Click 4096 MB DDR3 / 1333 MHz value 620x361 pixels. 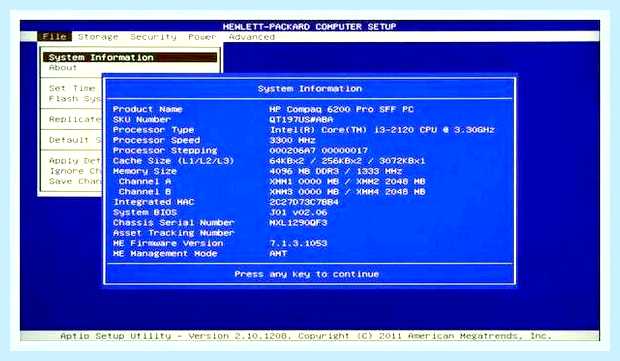336,171
